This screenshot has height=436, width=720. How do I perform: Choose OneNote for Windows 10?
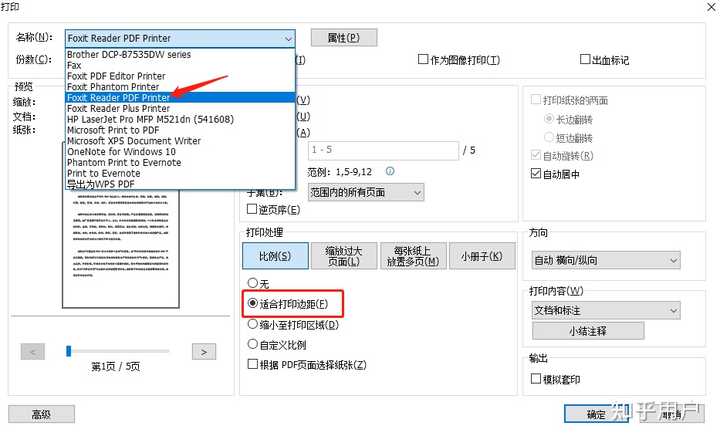(x=180, y=151)
